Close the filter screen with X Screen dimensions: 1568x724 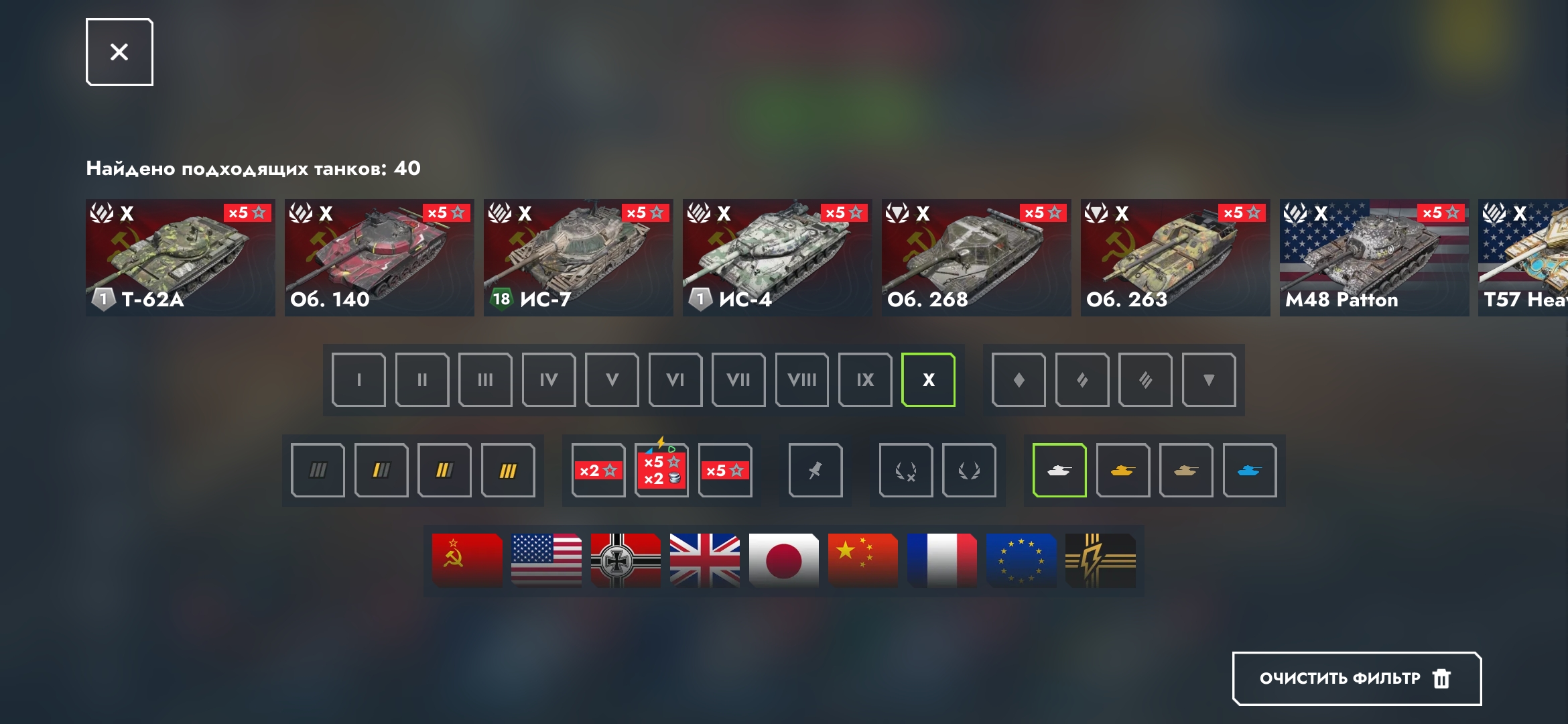pos(119,52)
